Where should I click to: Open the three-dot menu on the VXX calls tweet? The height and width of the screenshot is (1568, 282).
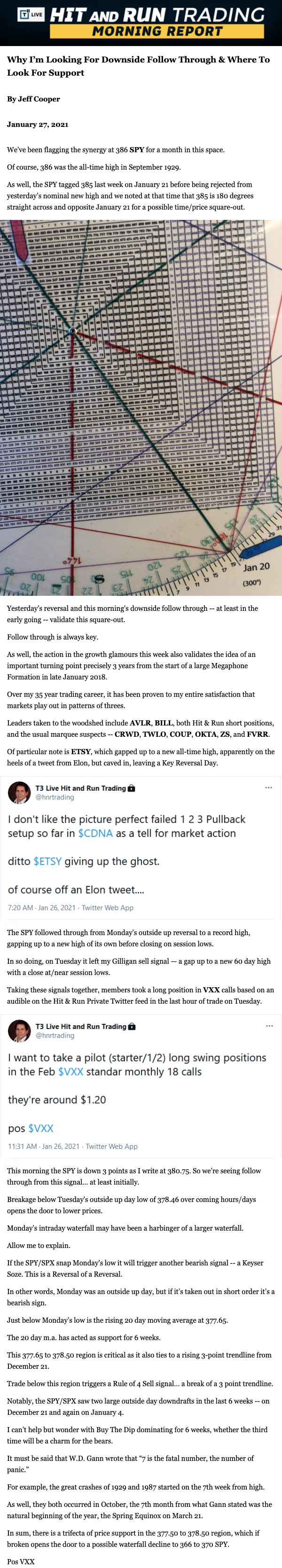268,1026
